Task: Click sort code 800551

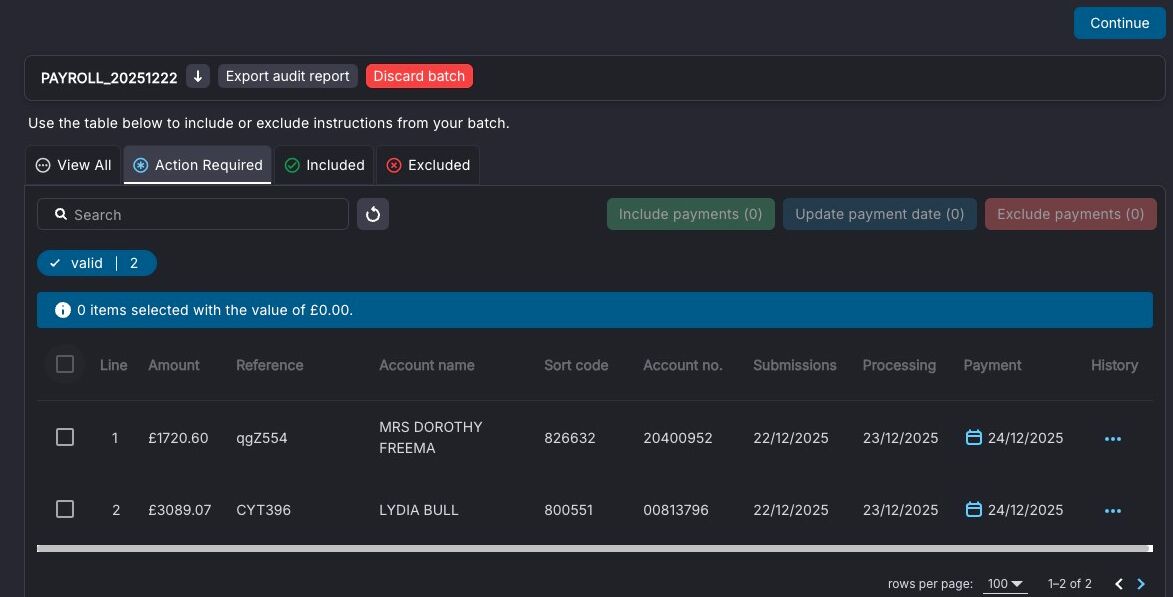Action: [568, 509]
